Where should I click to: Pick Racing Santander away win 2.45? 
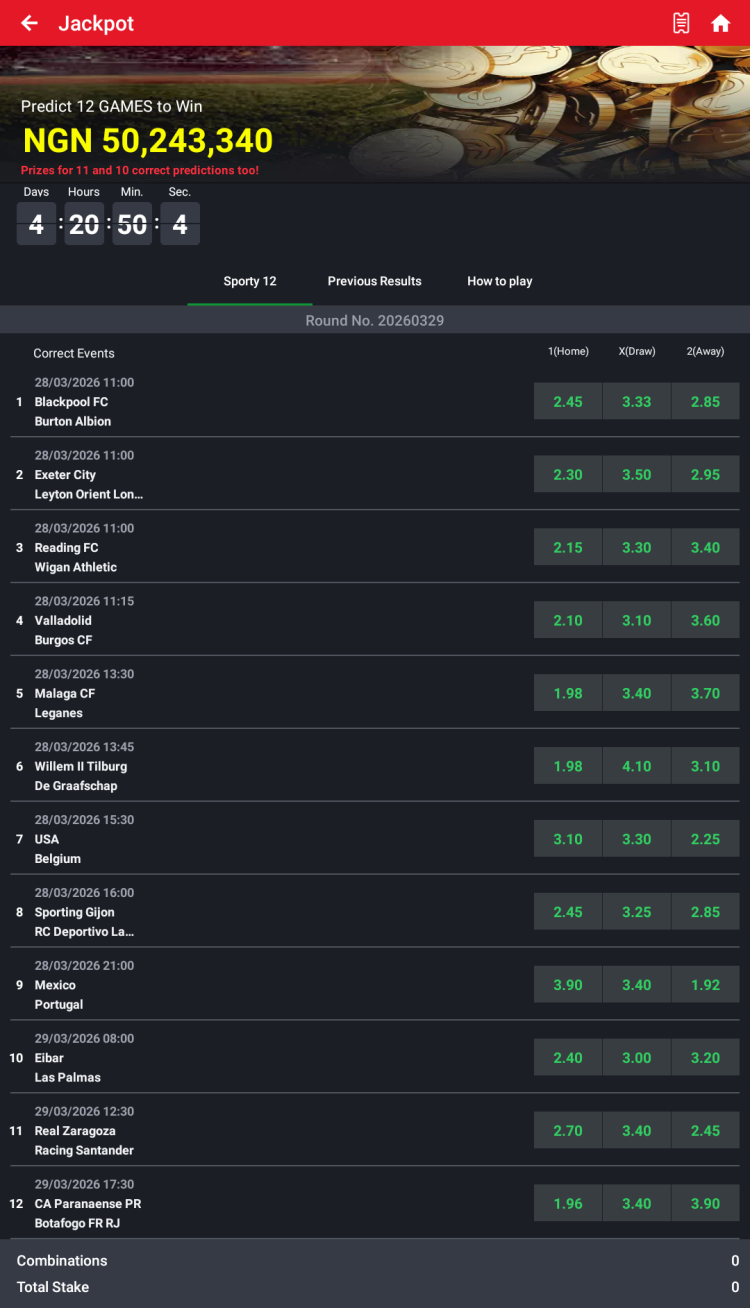705,1132
